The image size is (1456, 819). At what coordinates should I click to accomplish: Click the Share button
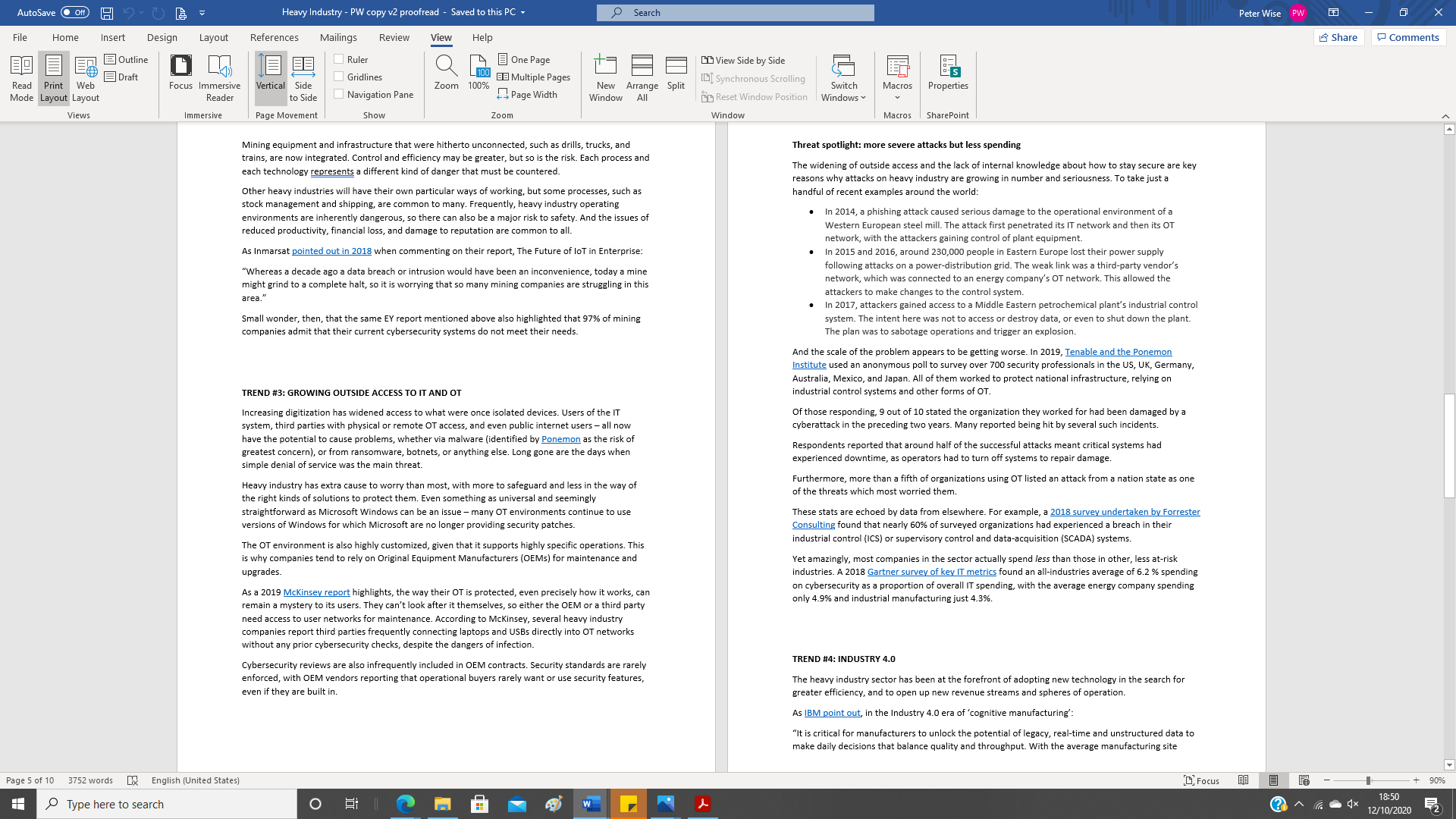[1338, 37]
